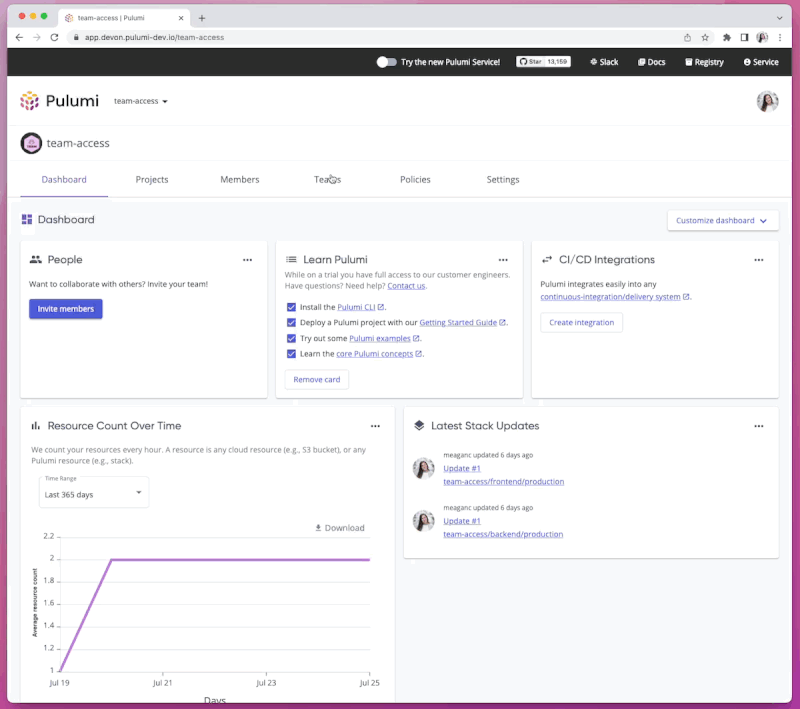
Task: Open Resource Count card options menu
Action: pyautogui.click(x=375, y=426)
